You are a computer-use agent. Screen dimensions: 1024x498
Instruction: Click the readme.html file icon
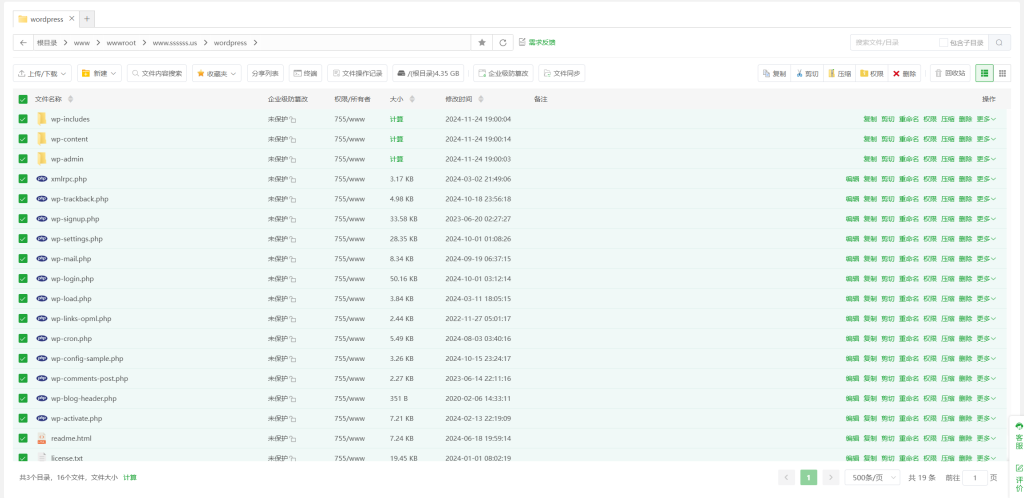point(42,438)
